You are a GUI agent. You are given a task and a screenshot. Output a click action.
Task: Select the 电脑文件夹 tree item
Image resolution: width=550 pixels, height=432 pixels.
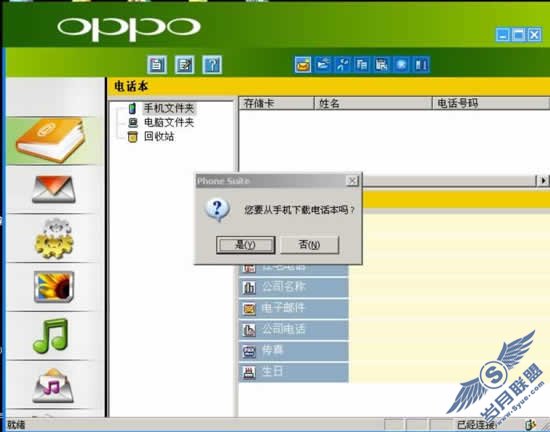click(x=169, y=122)
